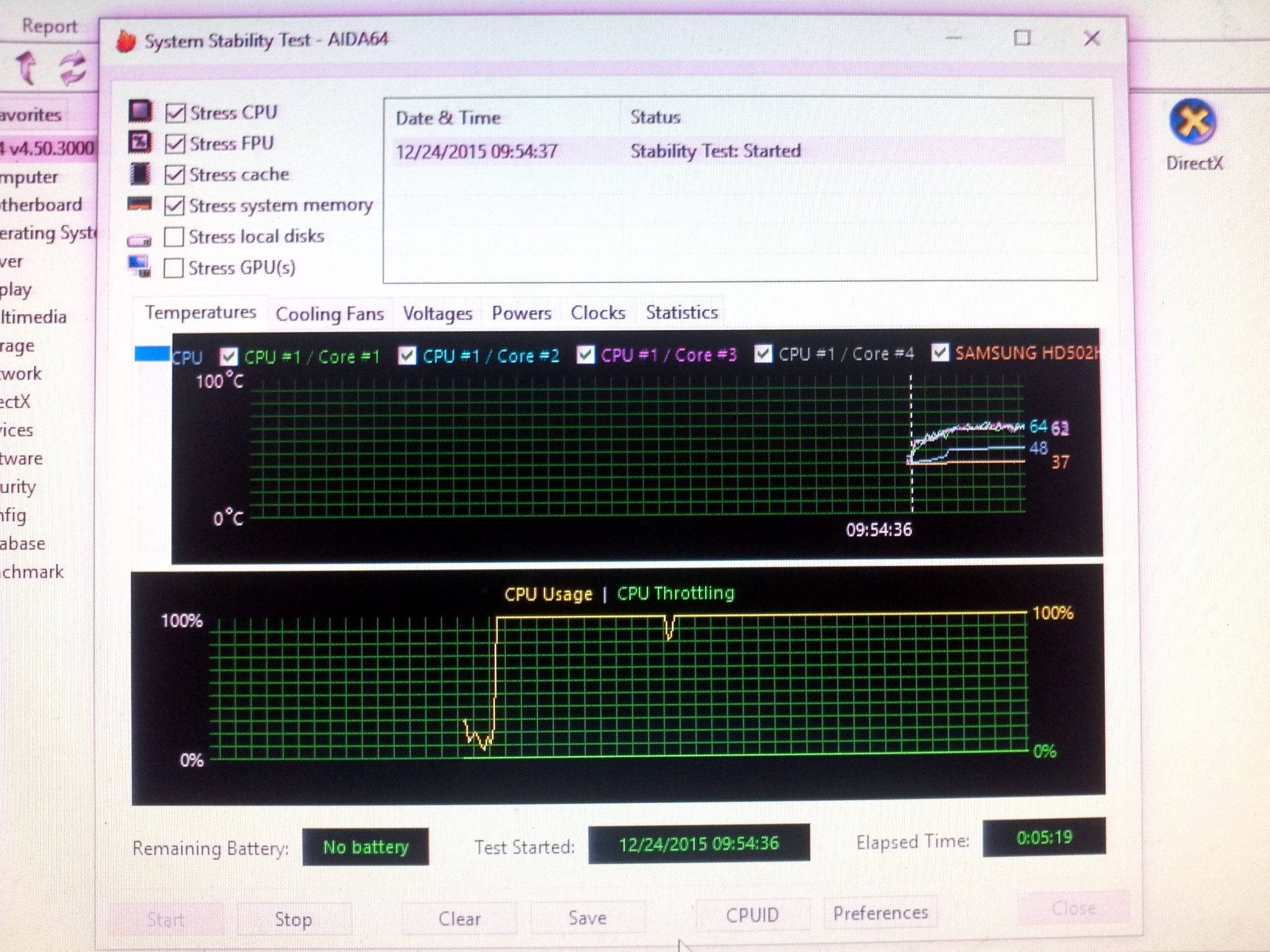Click the Elapsed Time value 0:05:19
The height and width of the screenshot is (952, 1270).
point(1044,837)
